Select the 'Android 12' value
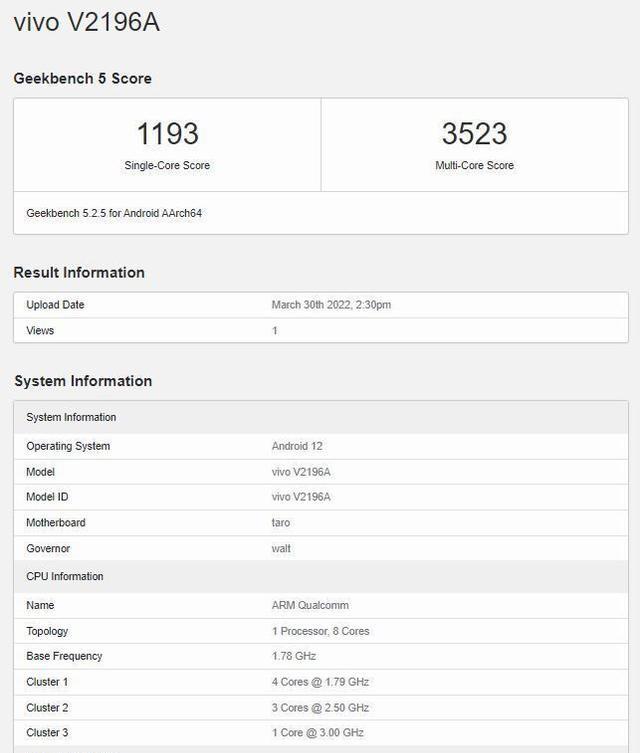Viewport: 640px width, 753px height. click(297, 446)
